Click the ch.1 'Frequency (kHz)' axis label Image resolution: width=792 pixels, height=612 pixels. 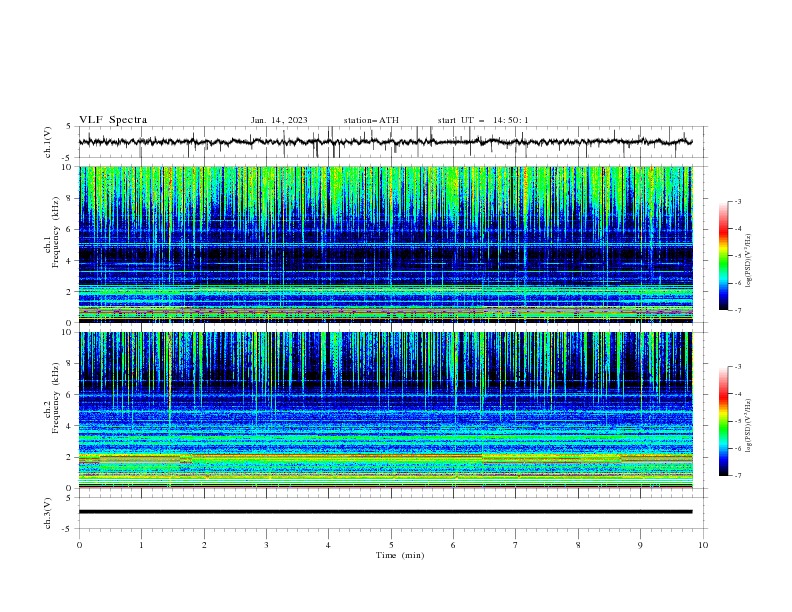click(x=55, y=230)
